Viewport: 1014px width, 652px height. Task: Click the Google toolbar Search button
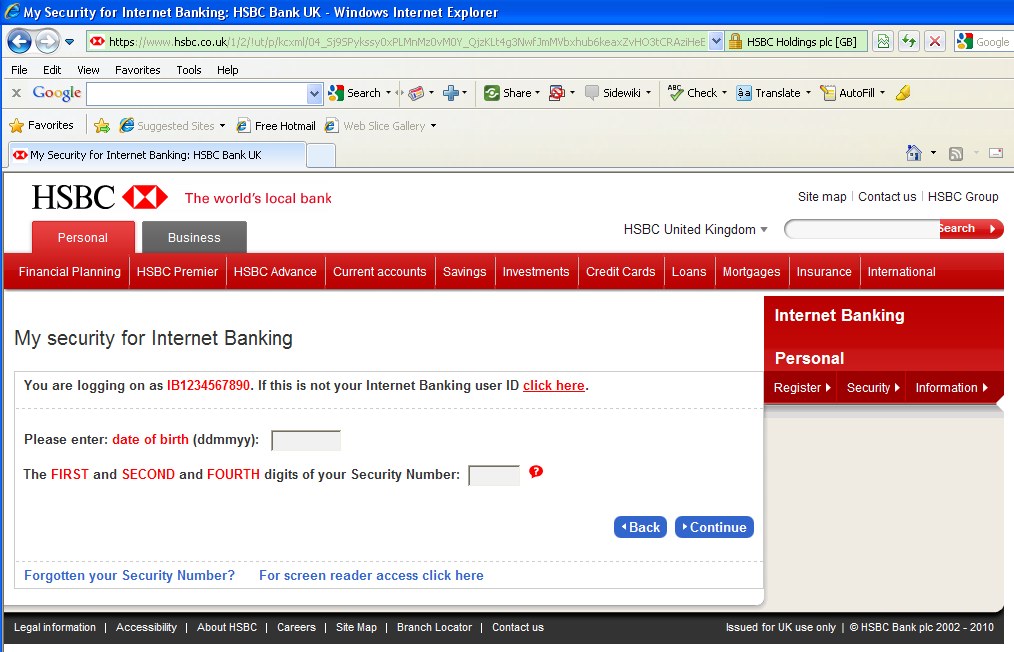(x=355, y=93)
